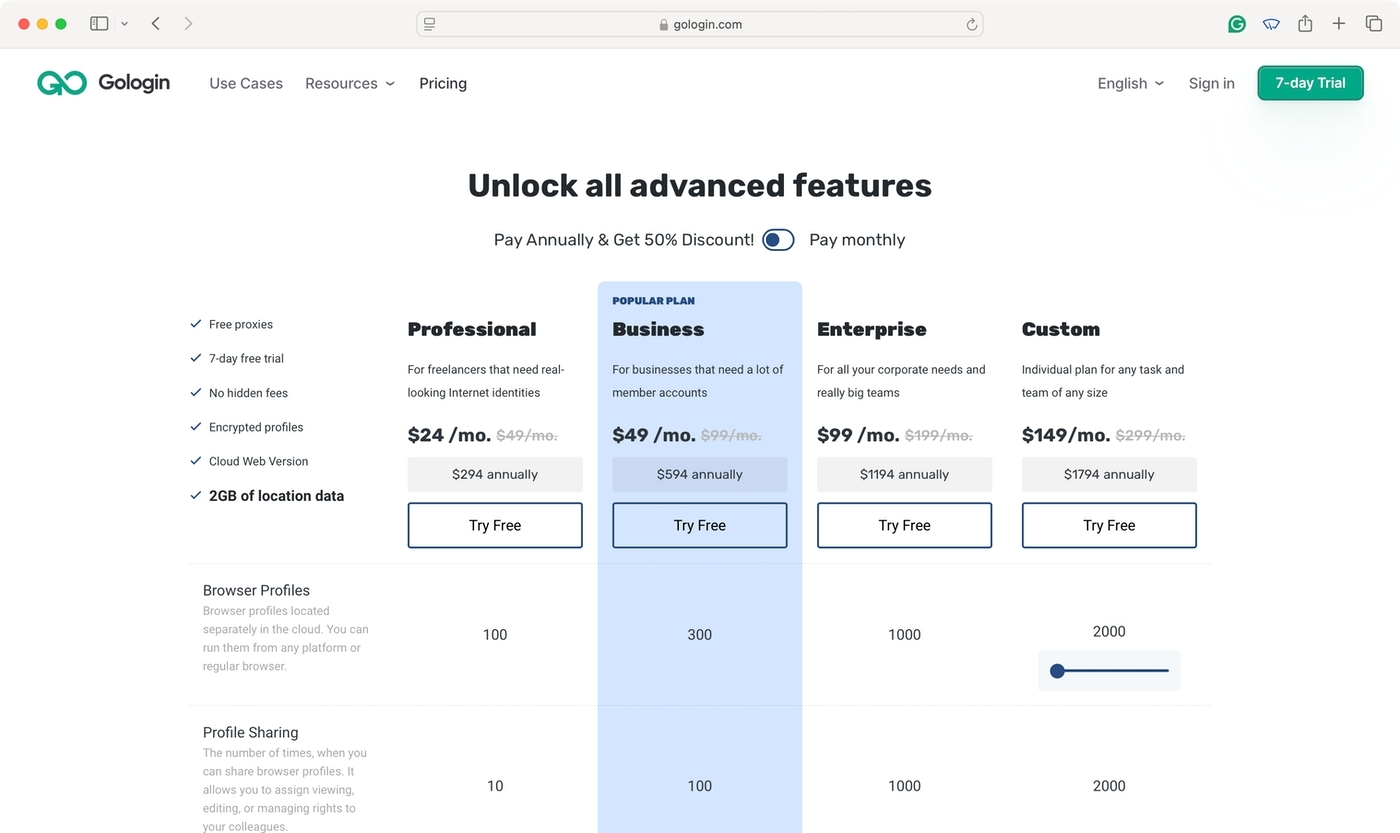Click the $99 /mo. Enterprise price
Viewport: 1400px width, 833px height.
pyautogui.click(x=858, y=435)
